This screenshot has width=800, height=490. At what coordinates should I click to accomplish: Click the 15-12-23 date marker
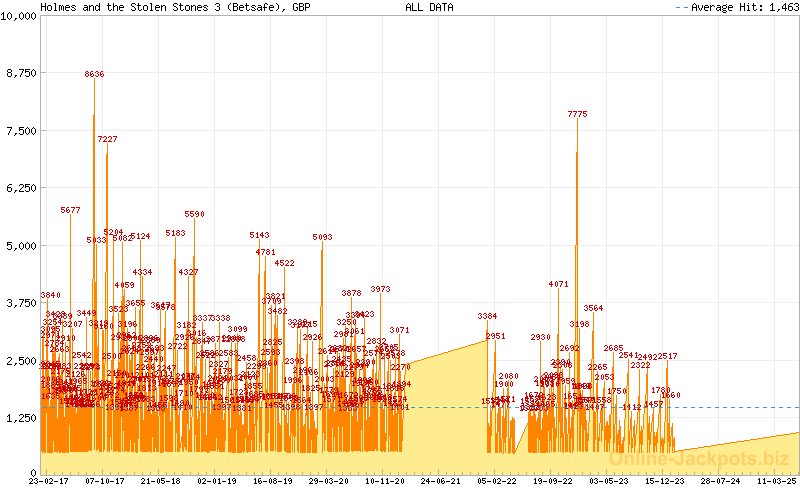click(664, 481)
